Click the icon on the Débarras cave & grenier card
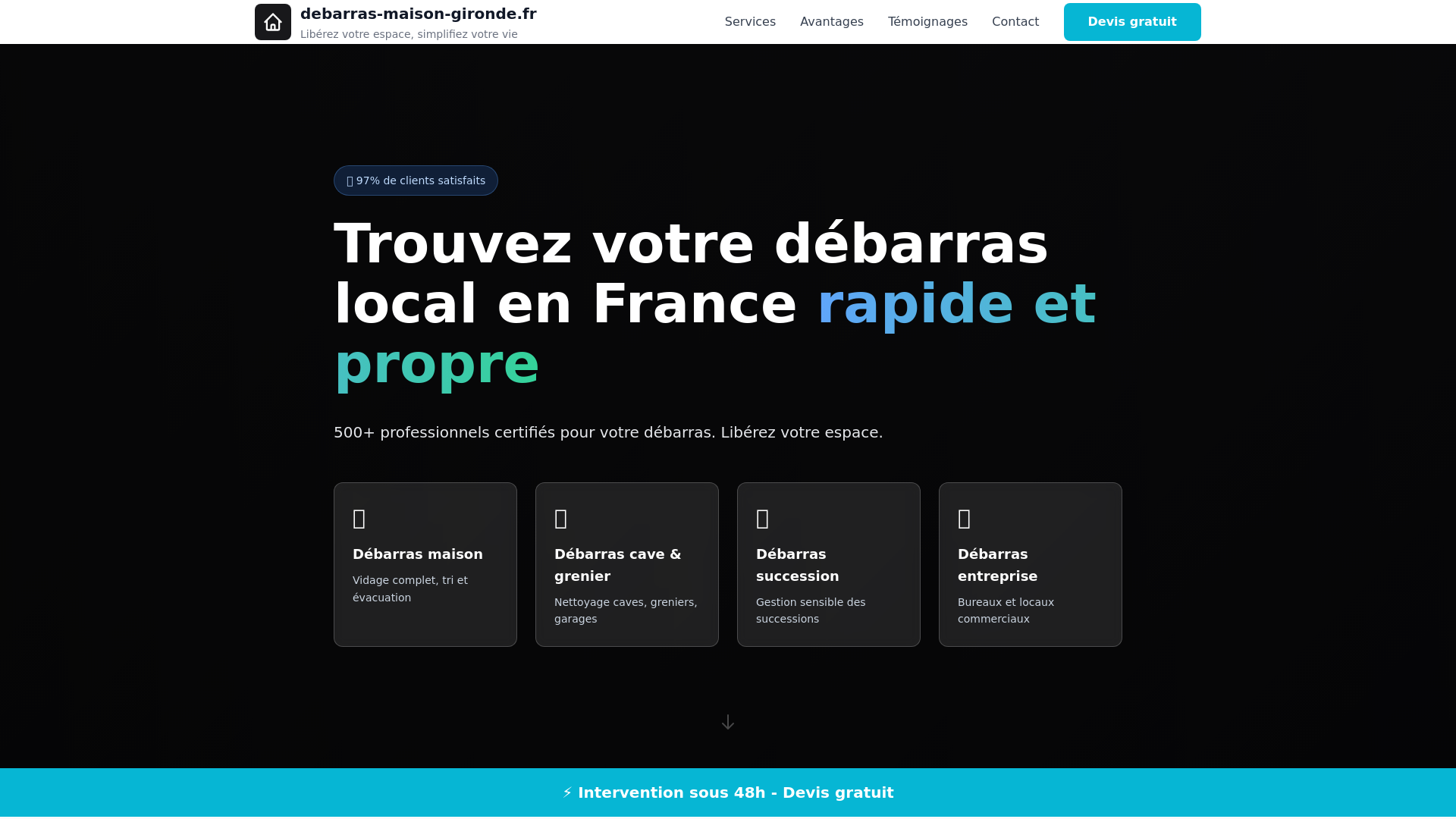Image resolution: width=1456 pixels, height=819 pixels. coord(560,518)
